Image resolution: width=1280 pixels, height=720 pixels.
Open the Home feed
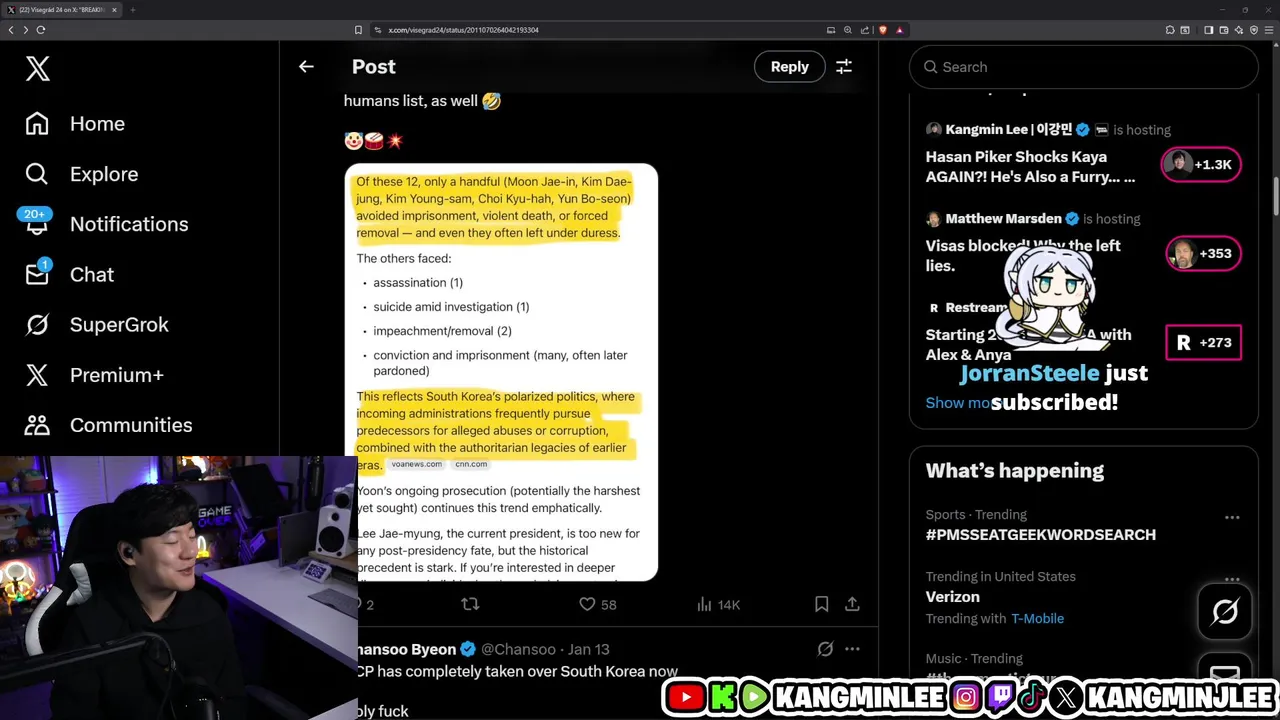click(x=75, y=124)
